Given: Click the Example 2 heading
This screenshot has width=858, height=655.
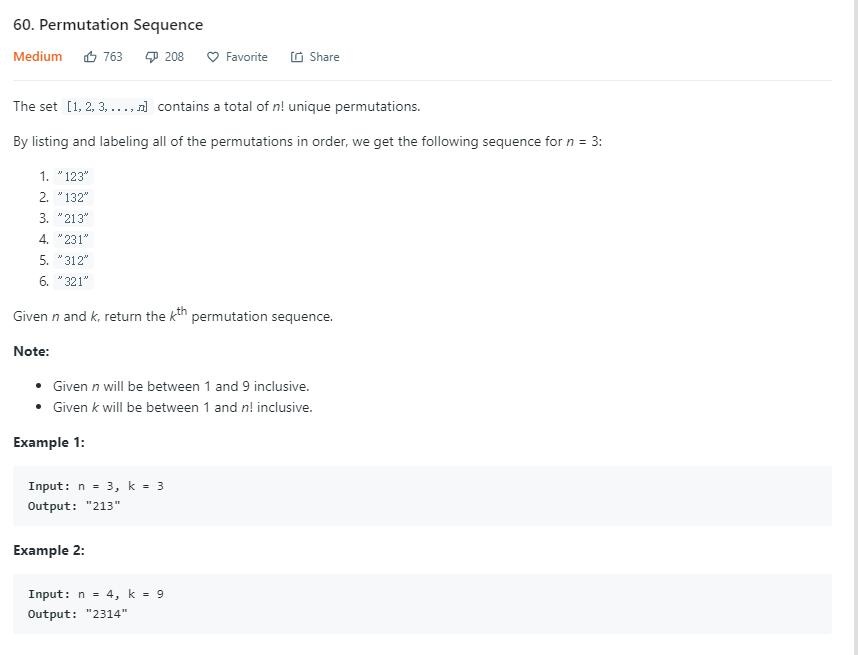Looking at the screenshot, I should coord(49,550).
